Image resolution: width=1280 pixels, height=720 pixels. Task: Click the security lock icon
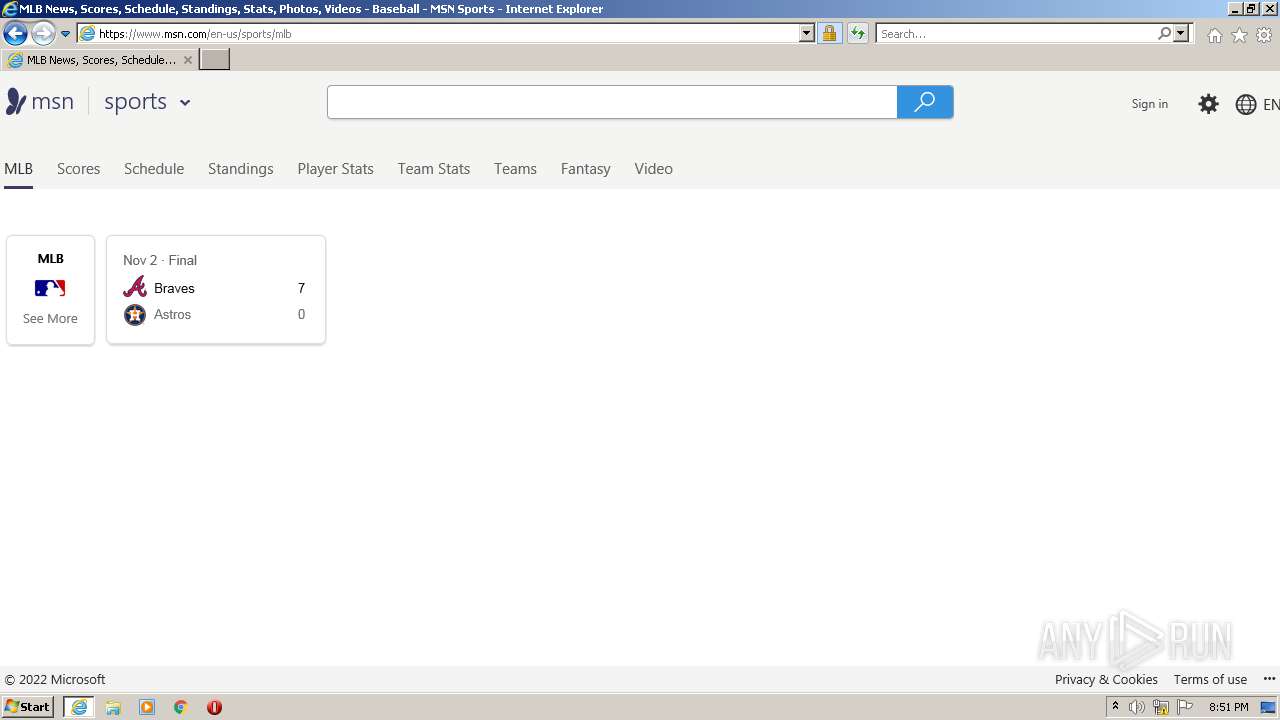[829, 34]
